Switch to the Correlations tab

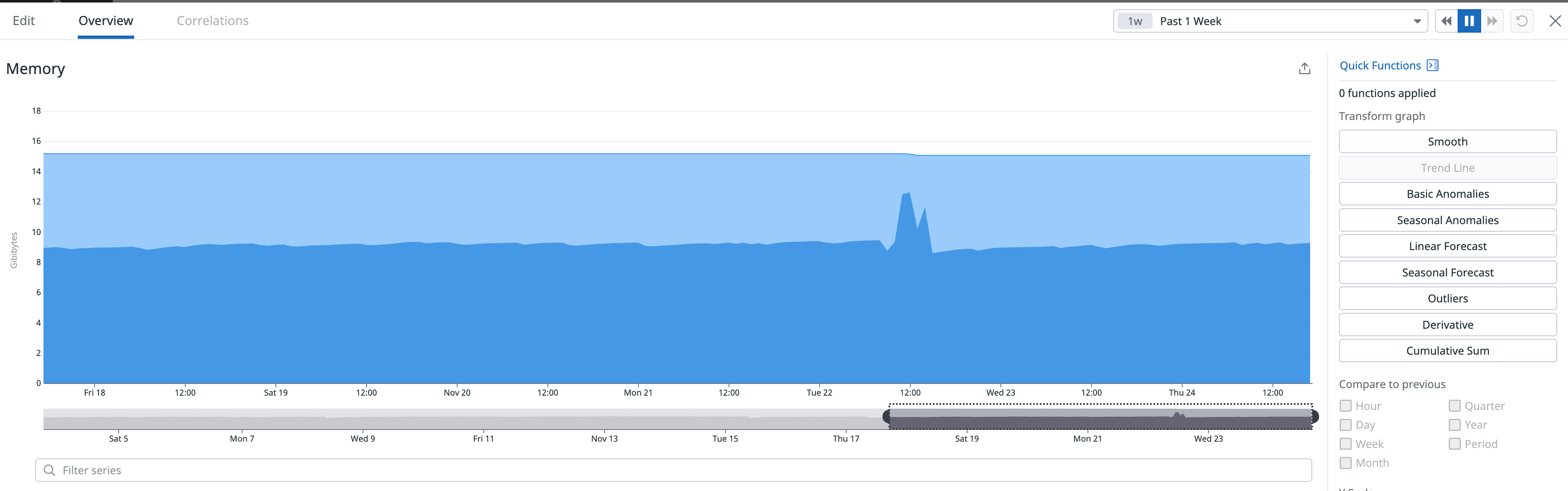tap(212, 20)
